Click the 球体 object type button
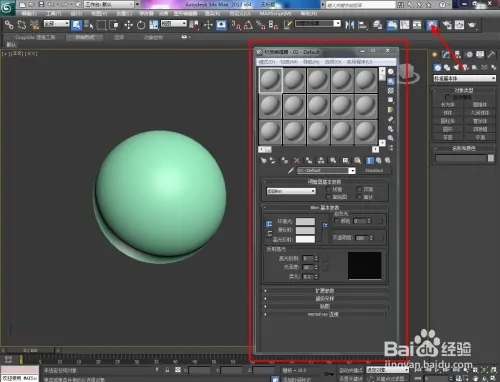 click(448, 113)
